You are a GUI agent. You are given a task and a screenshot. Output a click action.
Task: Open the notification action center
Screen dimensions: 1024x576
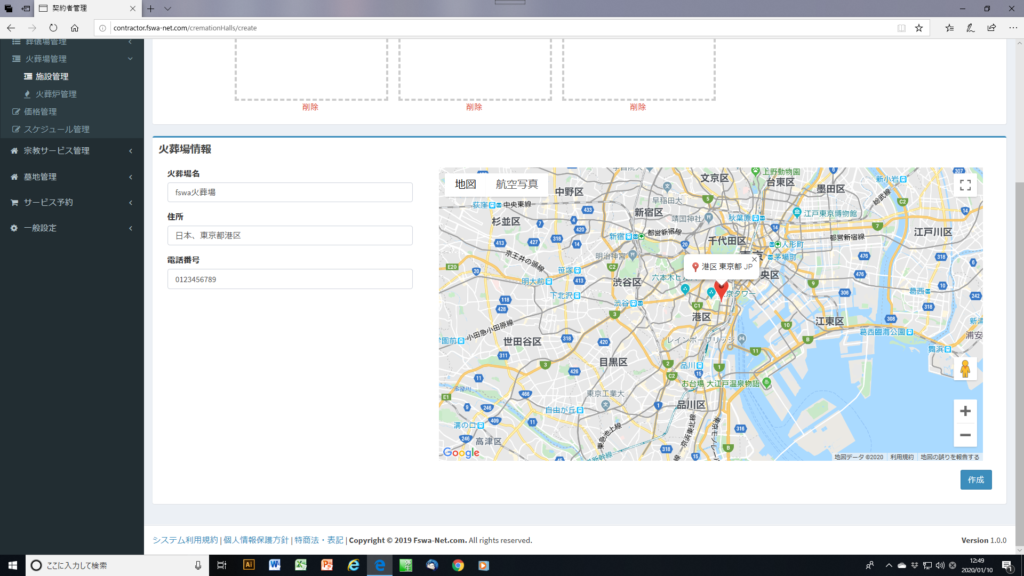(x=1008, y=566)
